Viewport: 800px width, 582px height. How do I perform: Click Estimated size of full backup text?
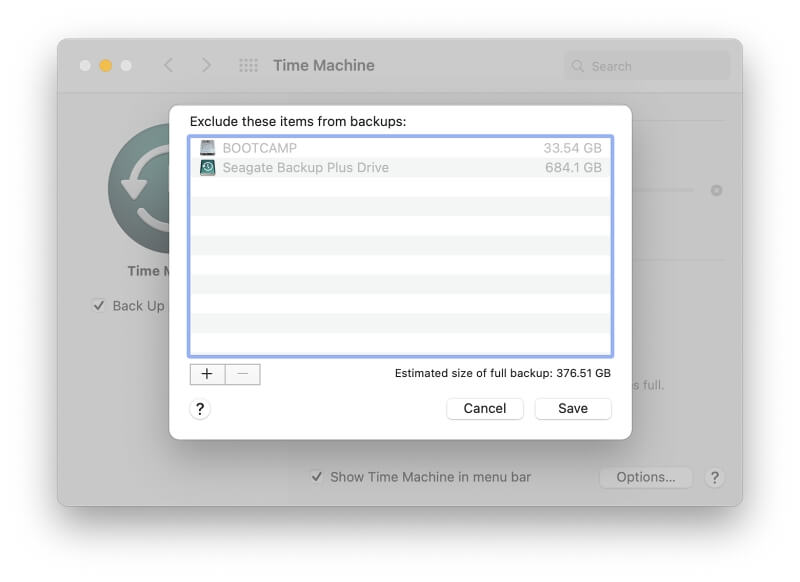(503, 373)
